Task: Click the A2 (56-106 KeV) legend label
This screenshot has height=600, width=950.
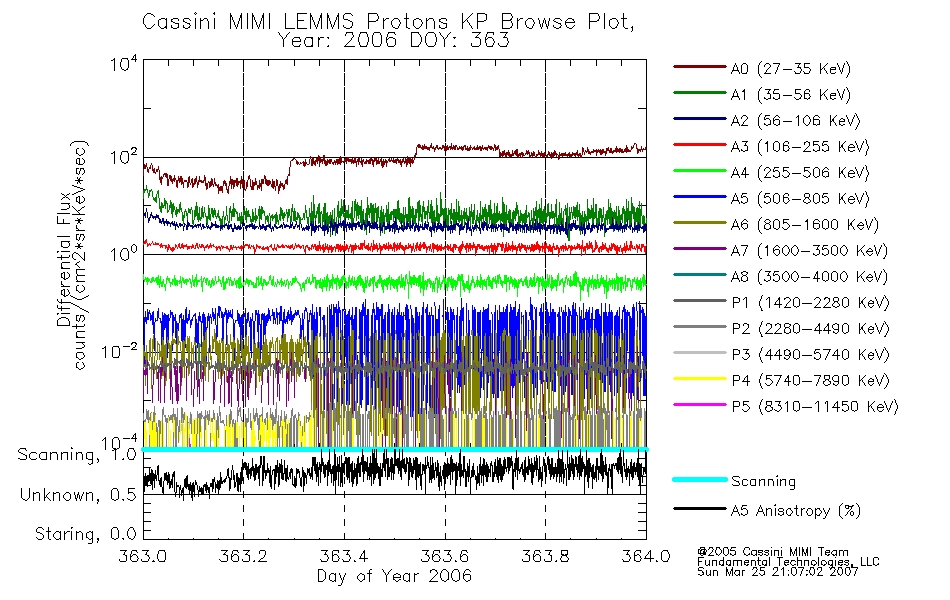Action: tap(795, 121)
